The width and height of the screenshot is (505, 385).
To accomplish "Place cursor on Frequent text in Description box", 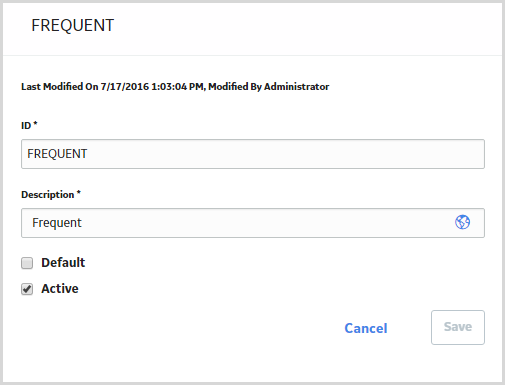I will (57, 223).
